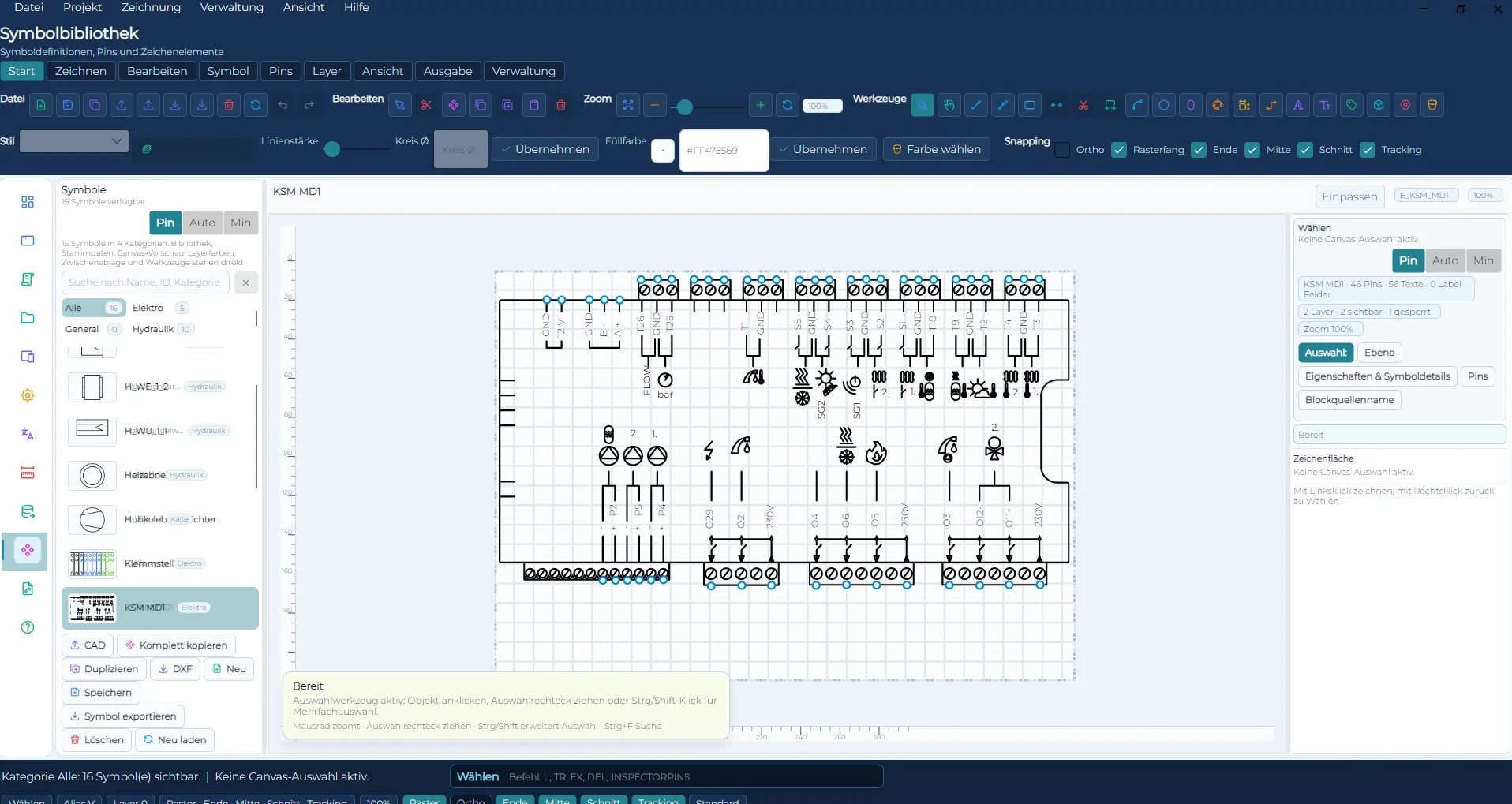The width and height of the screenshot is (1512, 804).
Task: Click the zoom in plus icon
Action: tap(760, 105)
